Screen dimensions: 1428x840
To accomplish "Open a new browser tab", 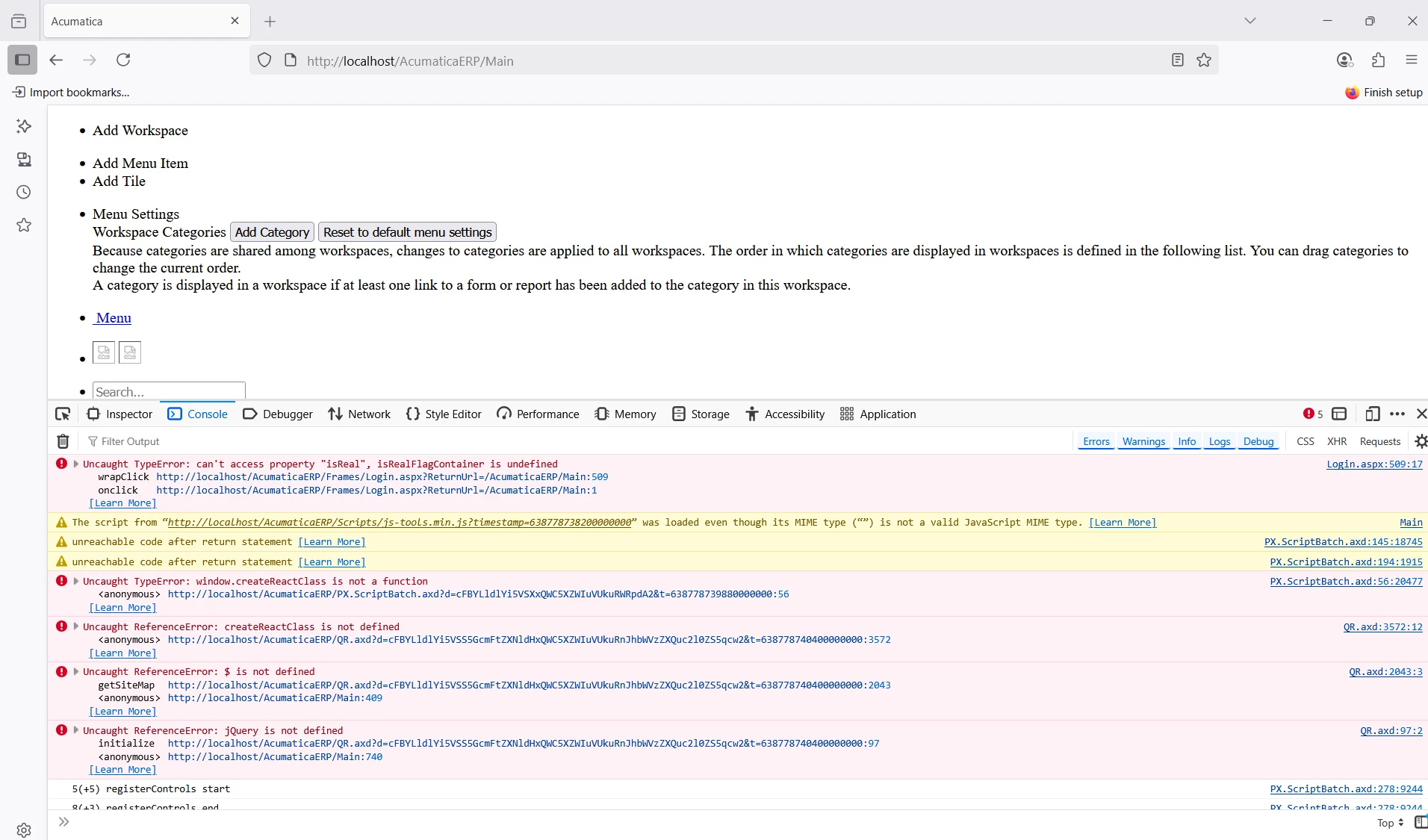I will click(270, 22).
